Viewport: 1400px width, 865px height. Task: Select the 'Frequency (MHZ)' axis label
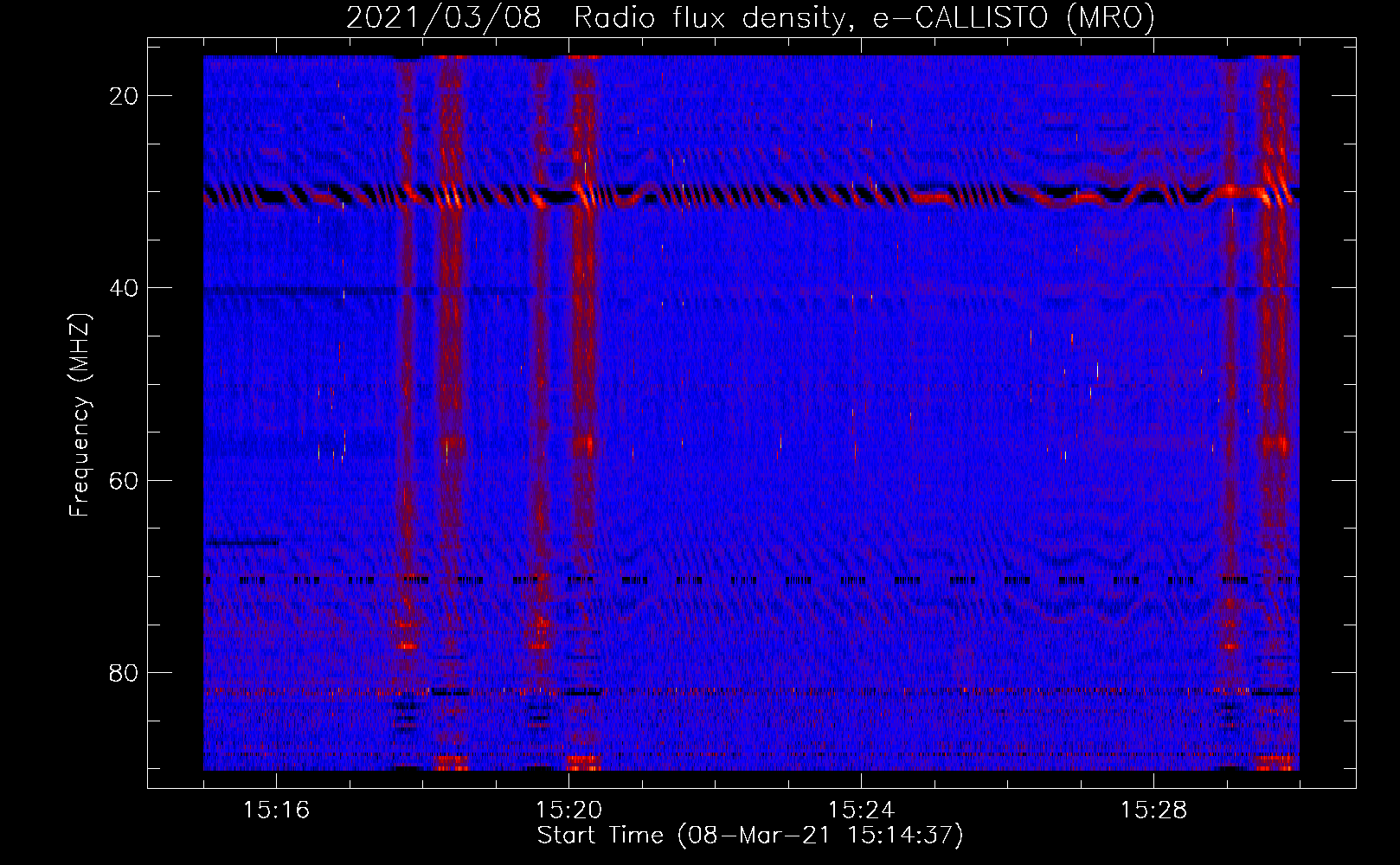pyautogui.click(x=80, y=415)
